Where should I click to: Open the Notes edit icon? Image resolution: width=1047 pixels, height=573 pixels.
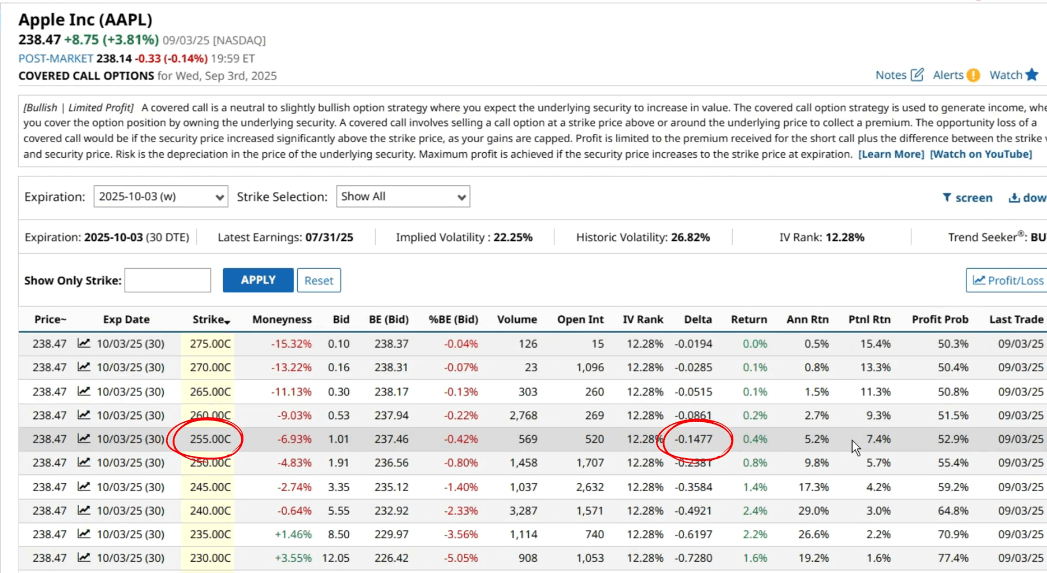917,75
